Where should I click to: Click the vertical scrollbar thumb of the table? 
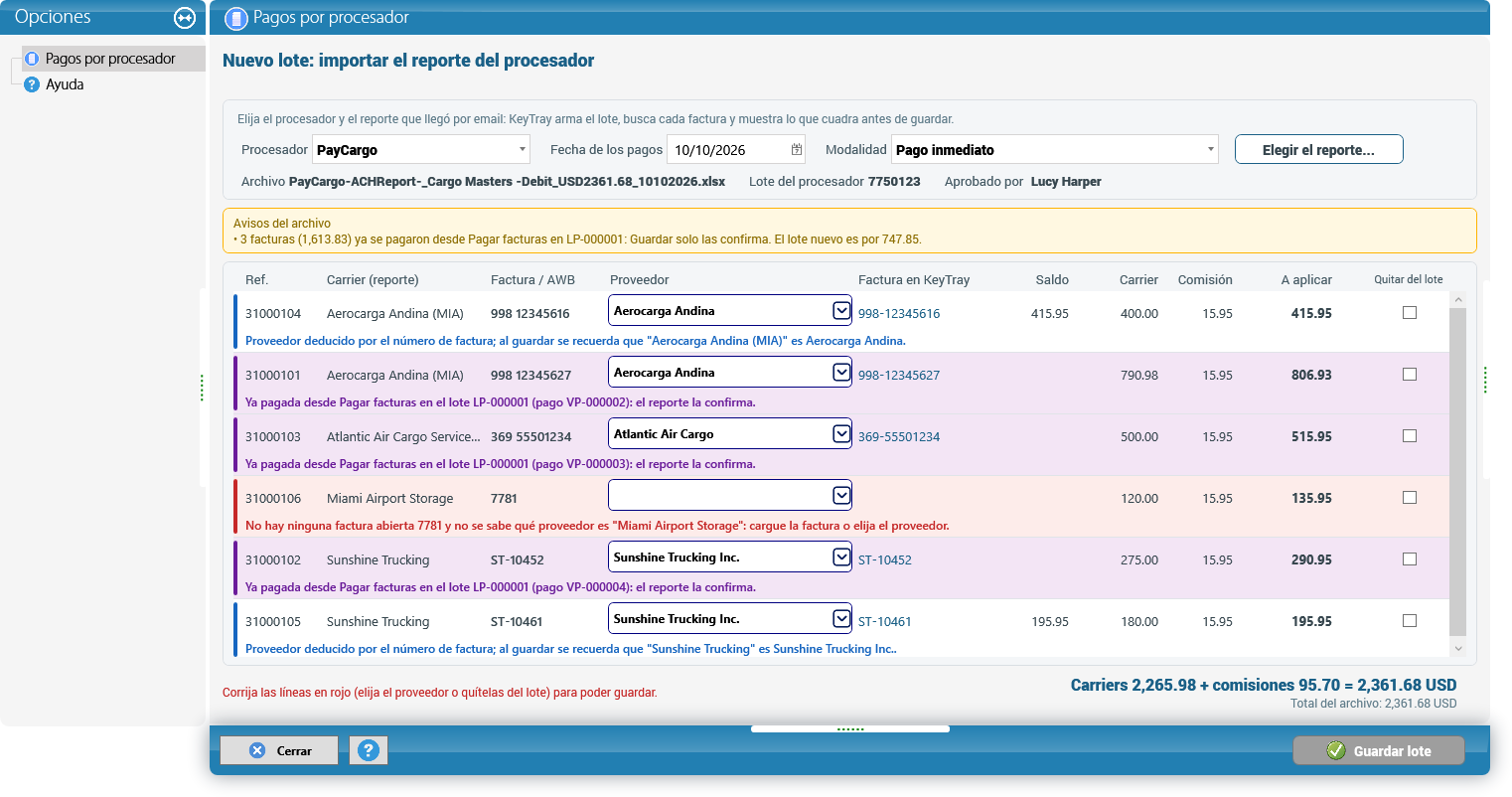click(1458, 472)
